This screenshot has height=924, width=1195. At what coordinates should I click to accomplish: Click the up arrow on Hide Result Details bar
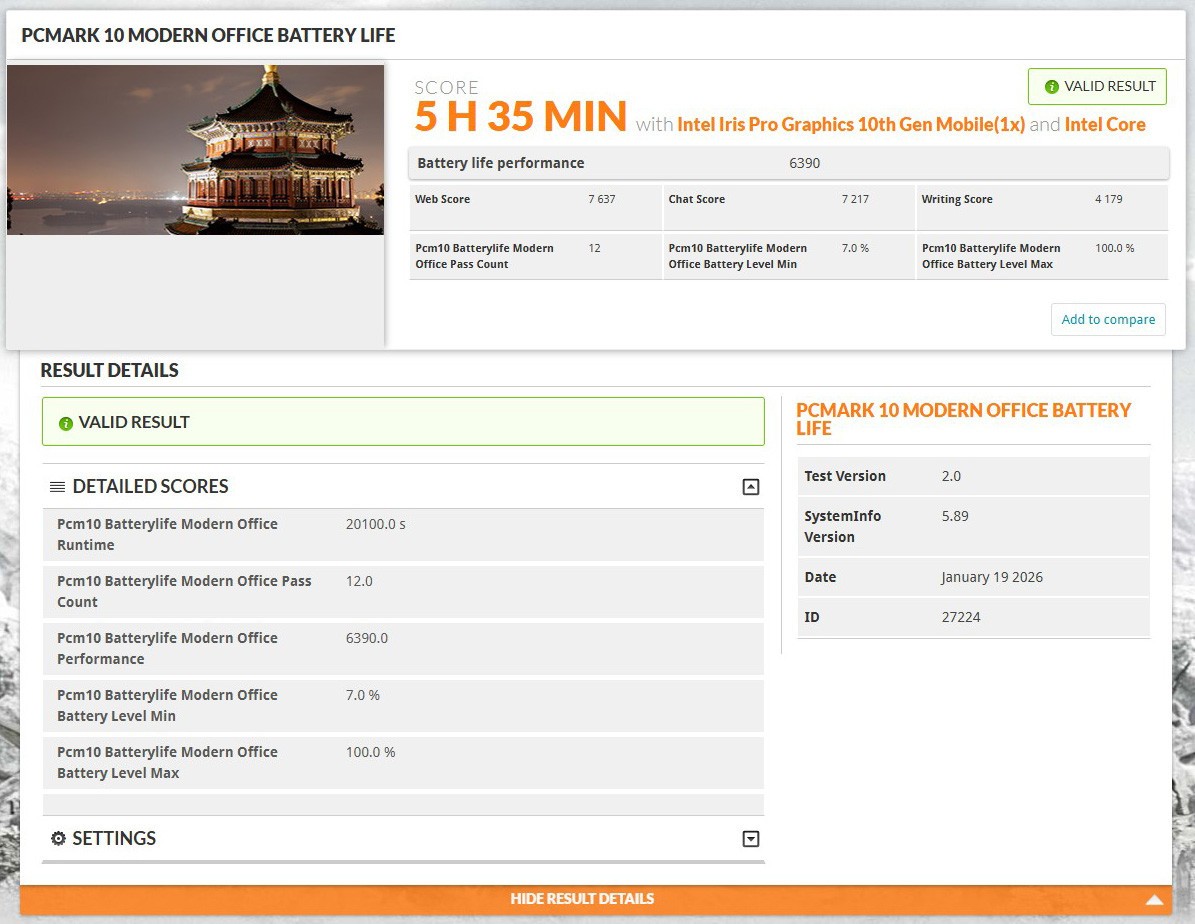point(1154,900)
